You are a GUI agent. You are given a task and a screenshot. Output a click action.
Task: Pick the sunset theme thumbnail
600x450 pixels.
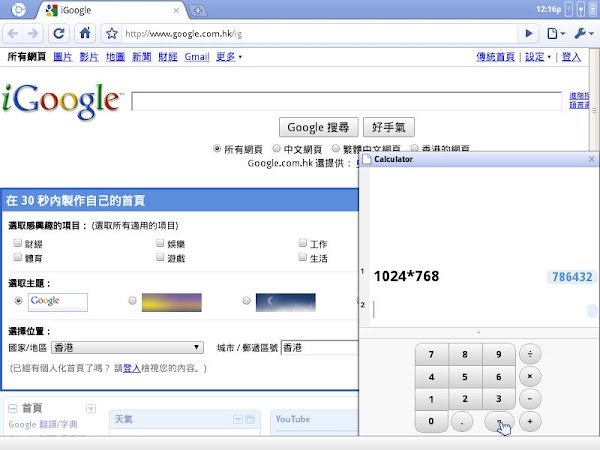click(x=171, y=302)
